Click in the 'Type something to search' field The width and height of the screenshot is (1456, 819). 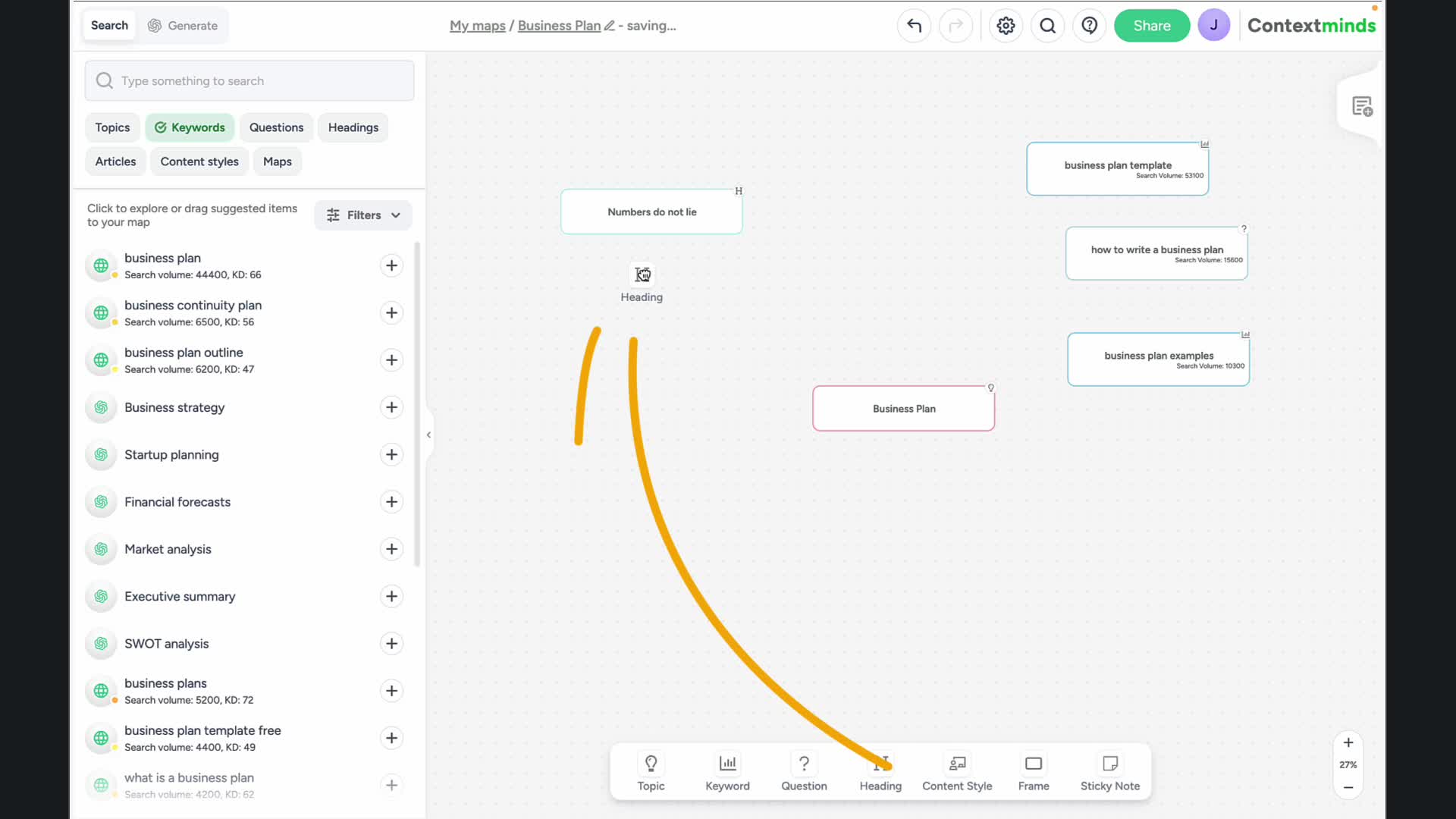coord(249,80)
